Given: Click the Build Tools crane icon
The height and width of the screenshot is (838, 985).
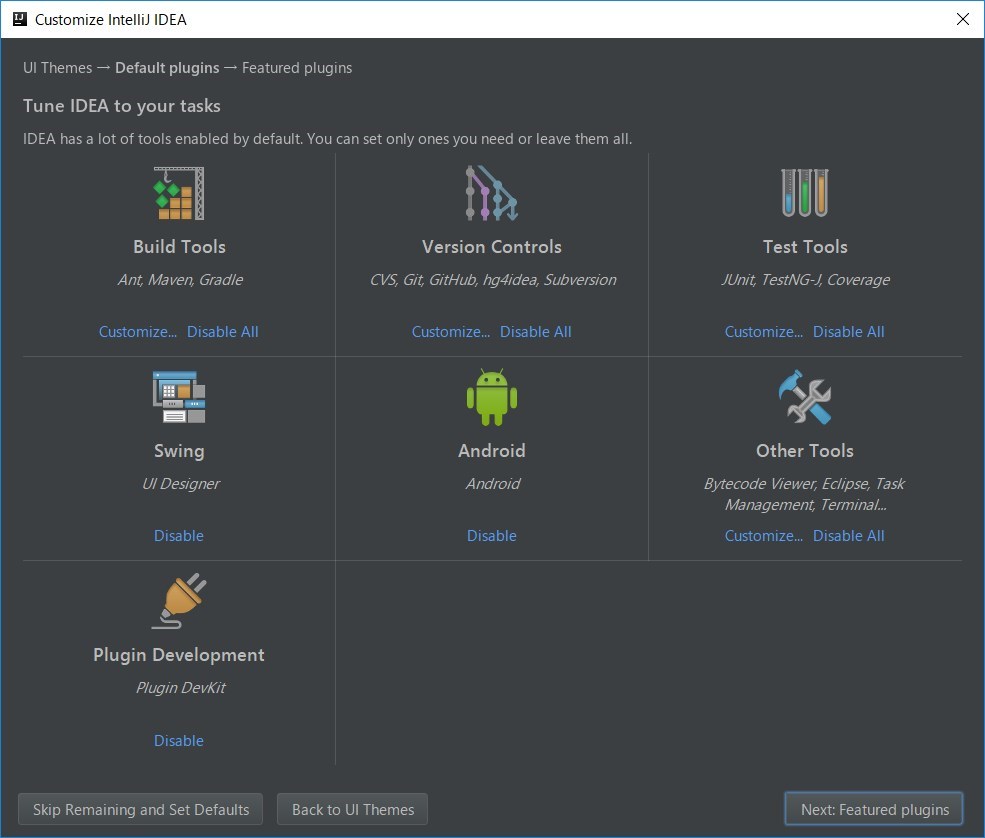Looking at the screenshot, I should coord(179,193).
